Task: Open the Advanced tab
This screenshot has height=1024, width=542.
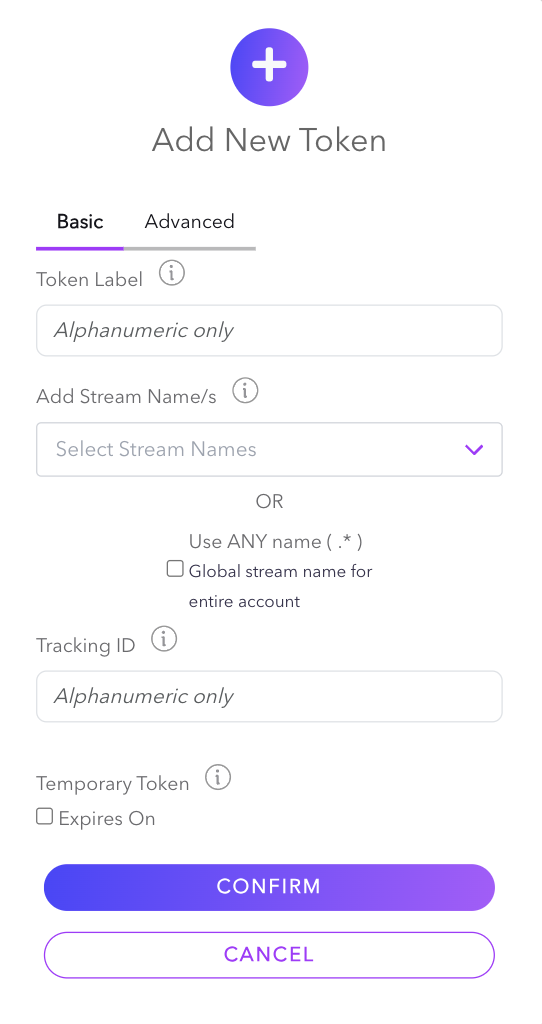Action: [x=189, y=222]
